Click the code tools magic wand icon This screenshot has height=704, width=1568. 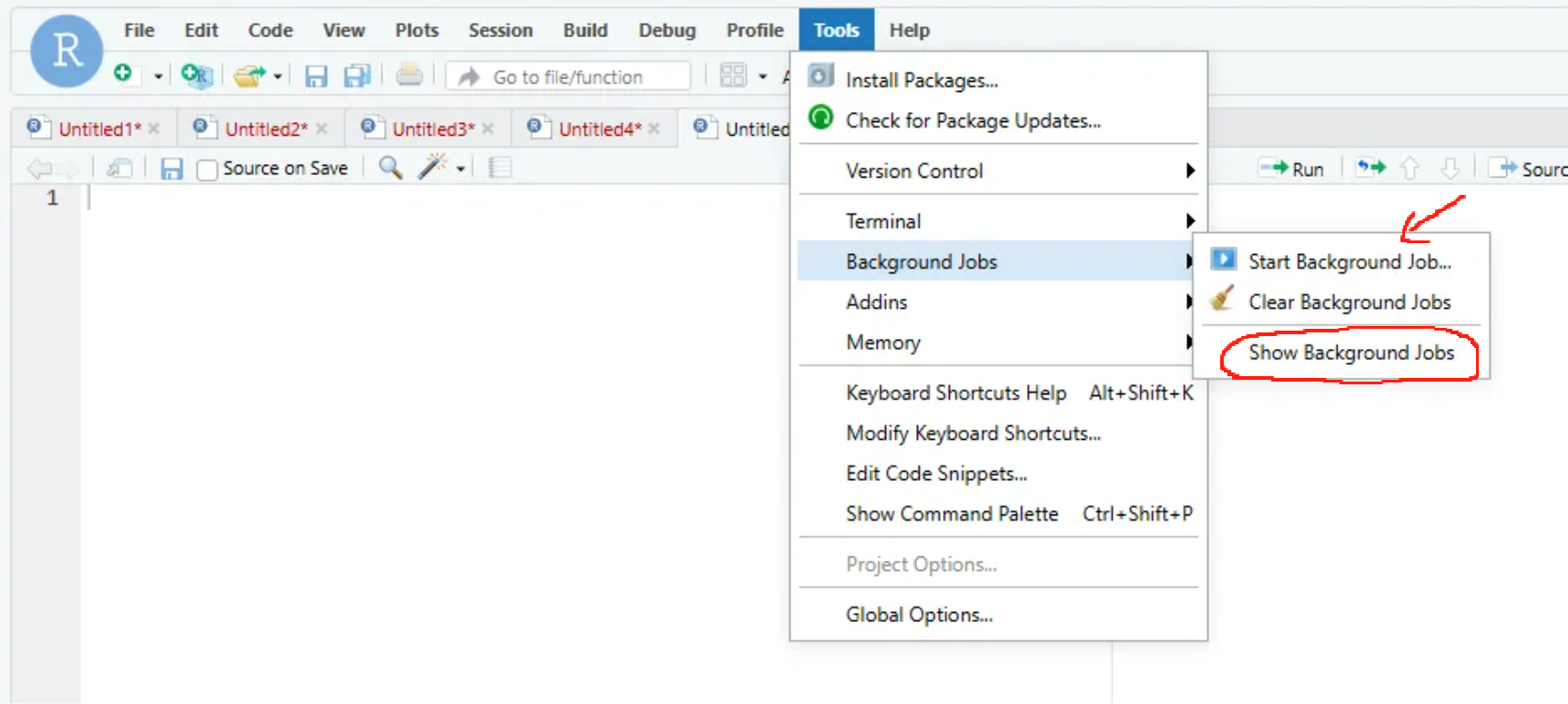[433, 168]
